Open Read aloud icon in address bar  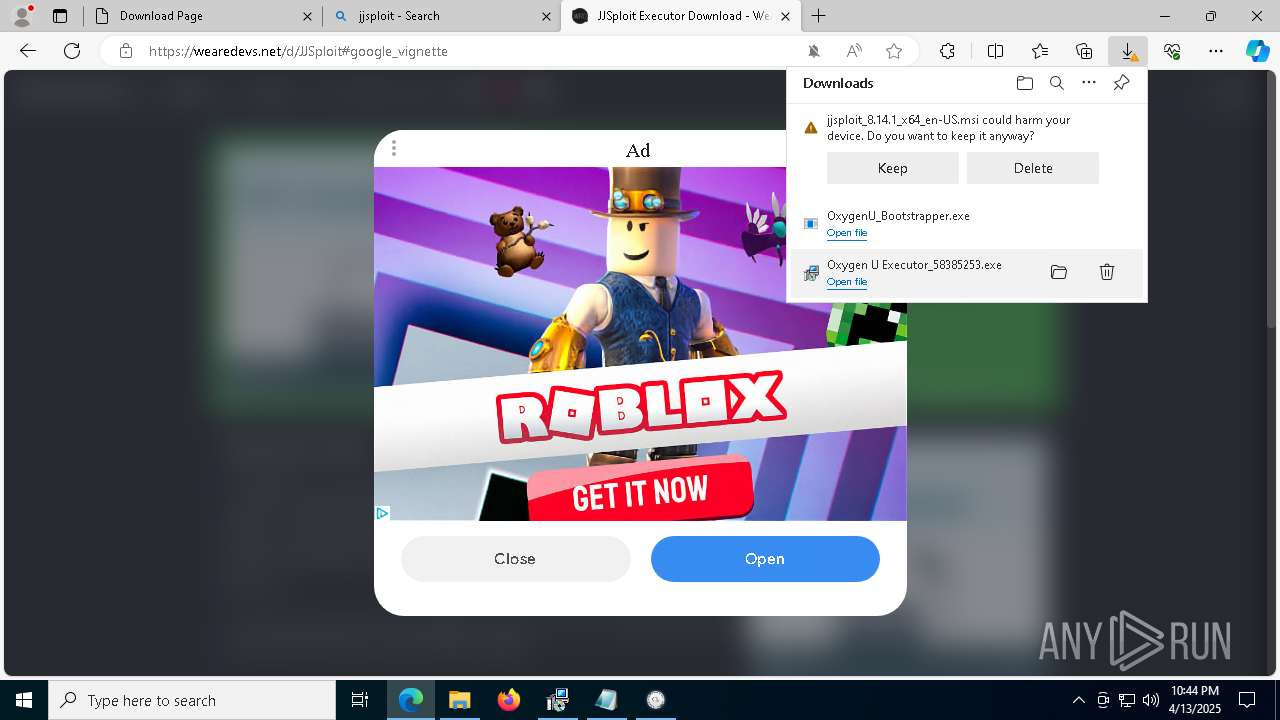tap(854, 51)
